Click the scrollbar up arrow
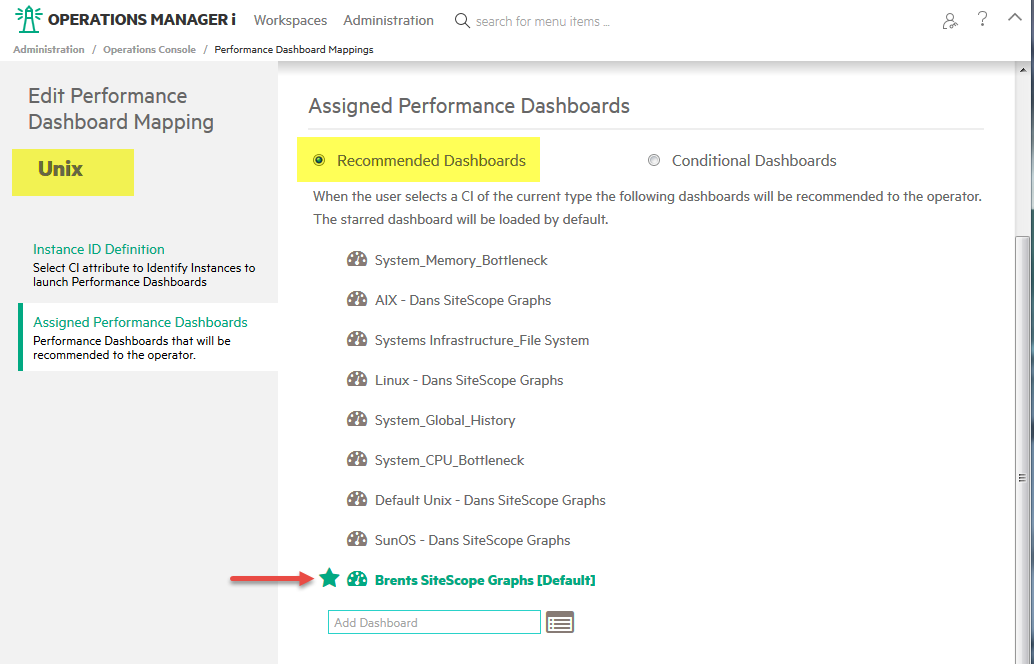The width and height of the screenshot is (1034, 664). click(1022, 69)
